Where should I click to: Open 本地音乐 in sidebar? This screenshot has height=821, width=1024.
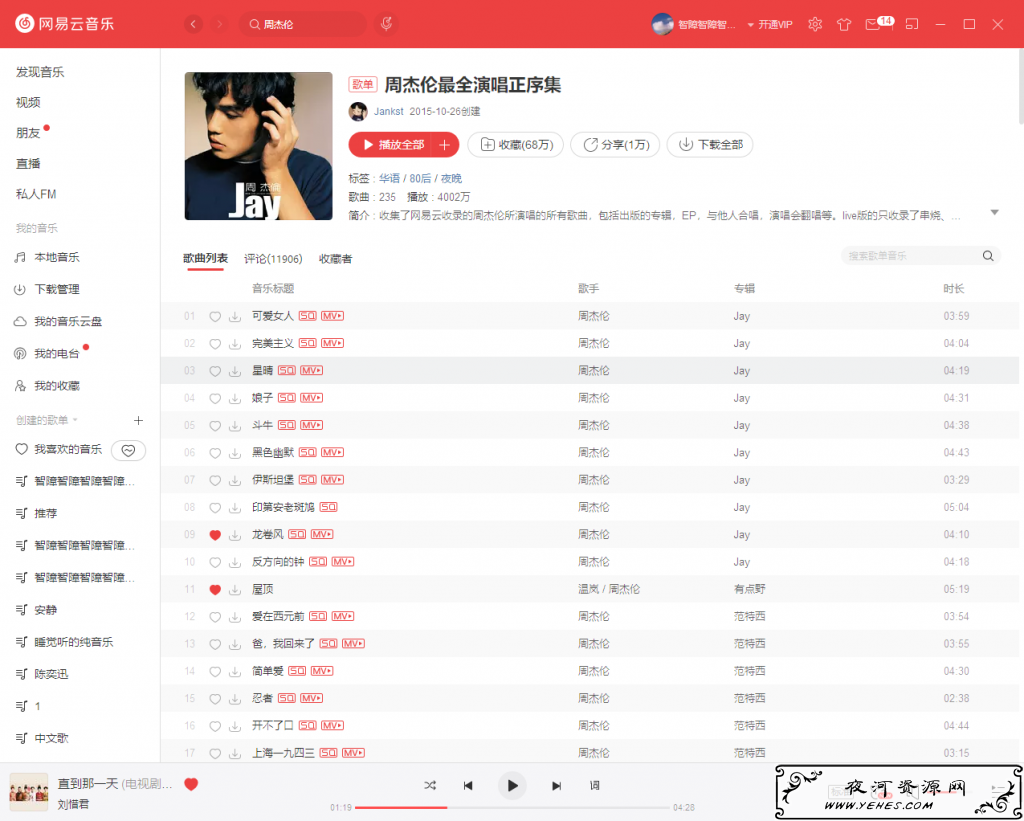pos(57,257)
